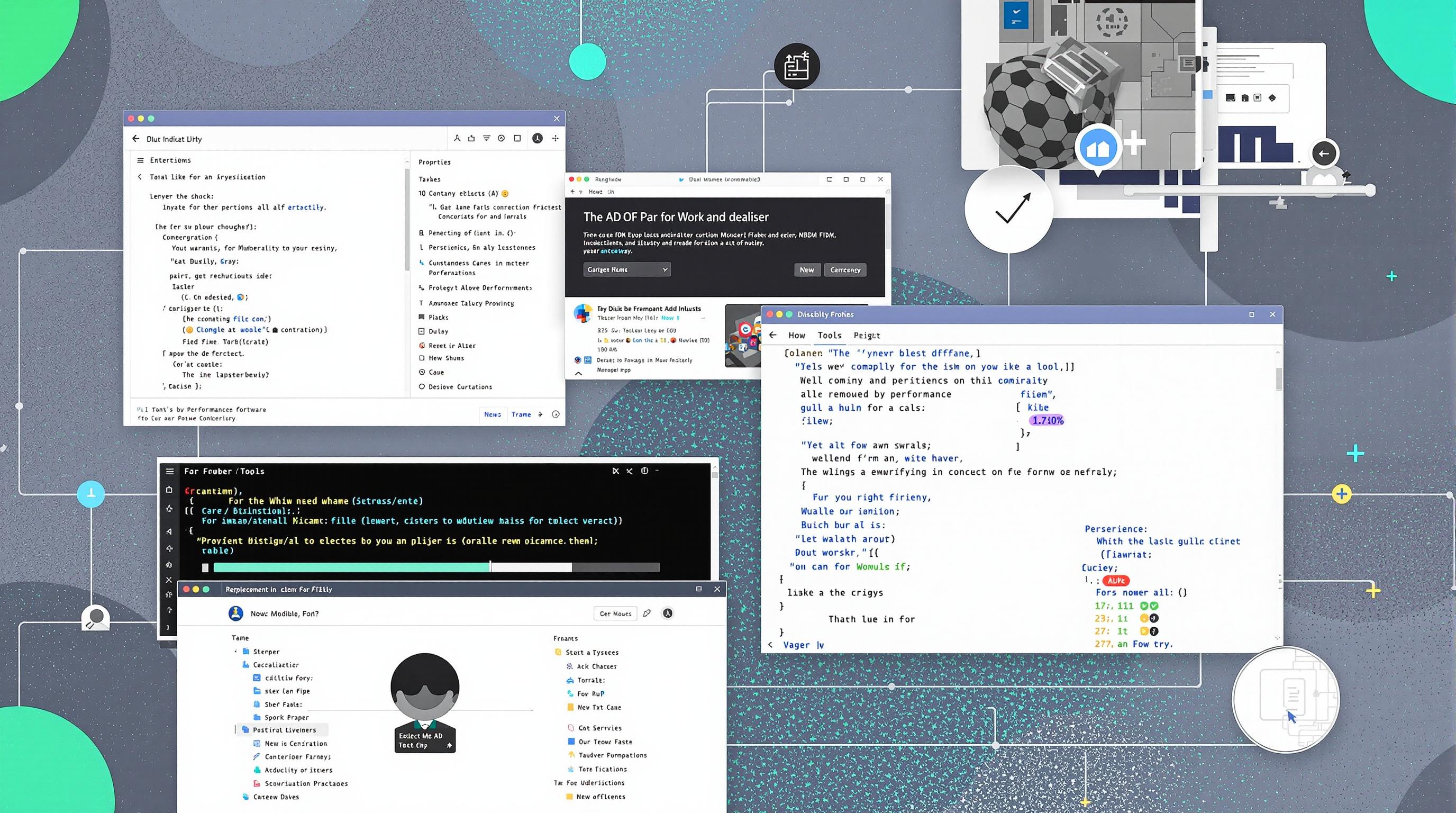The image size is (1456, 813).
Task: Collapse the "Duloy" item using its box icon
Action: tap(422, 331)
